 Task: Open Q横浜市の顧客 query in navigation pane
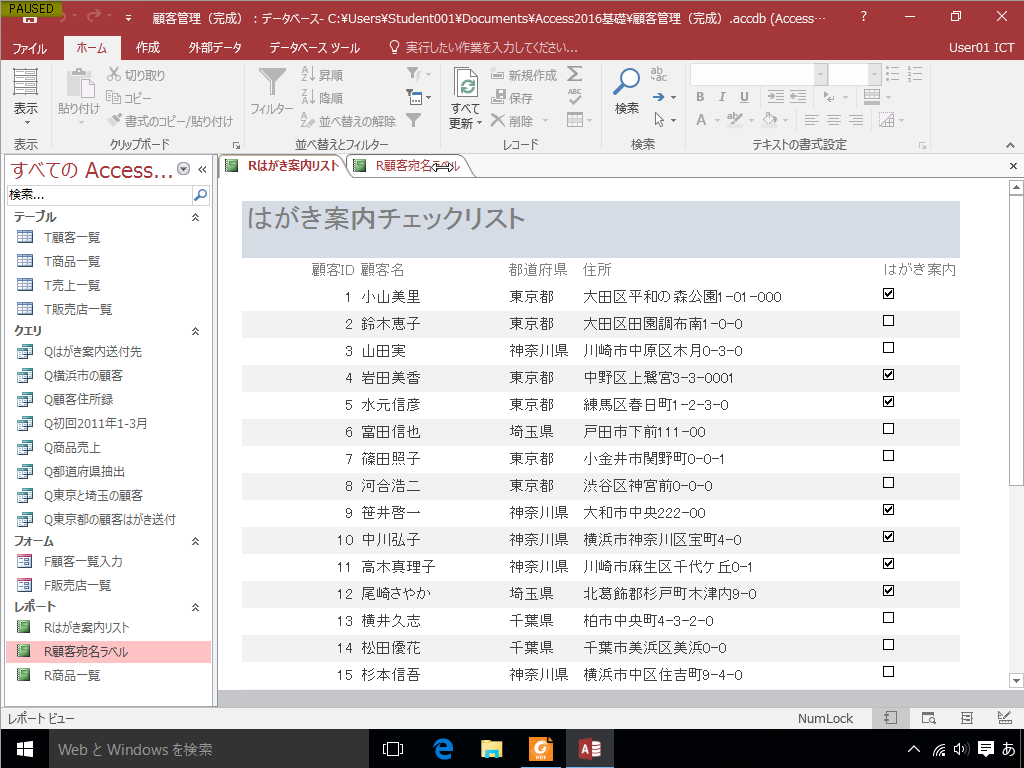coord(83,376)
